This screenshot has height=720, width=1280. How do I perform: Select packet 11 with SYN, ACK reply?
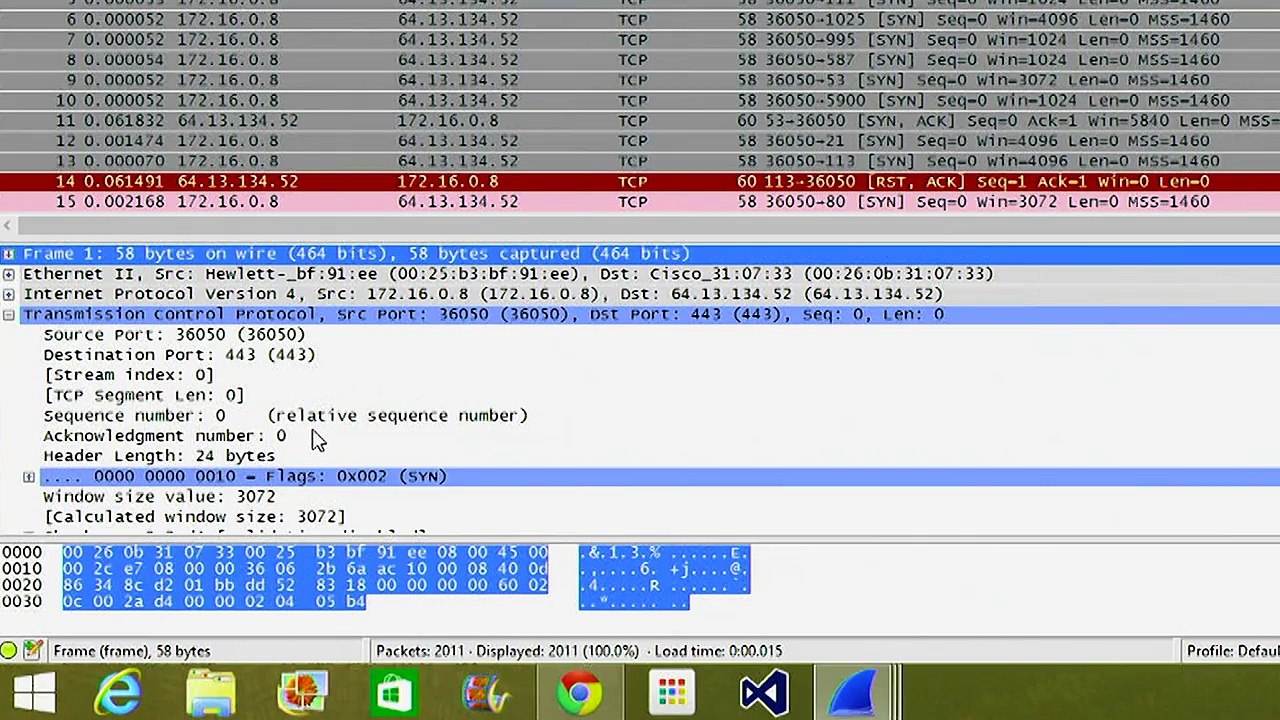tap(640, 120)
